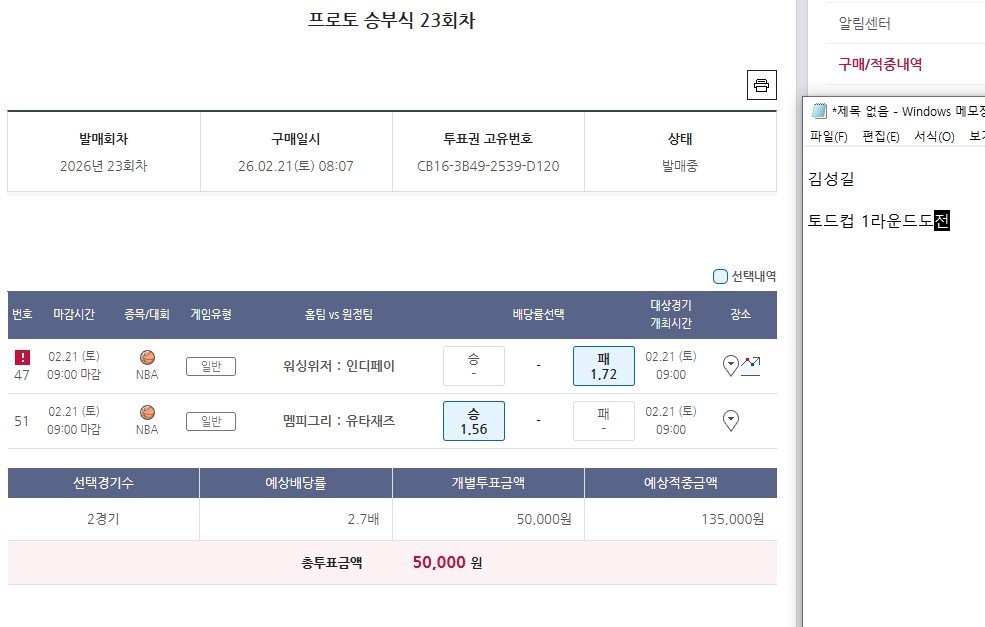The width and height of the screenshot is (985, 627).
Task: Open location pin for Washington vs Indiana game
Action: [x=730, y=366]
